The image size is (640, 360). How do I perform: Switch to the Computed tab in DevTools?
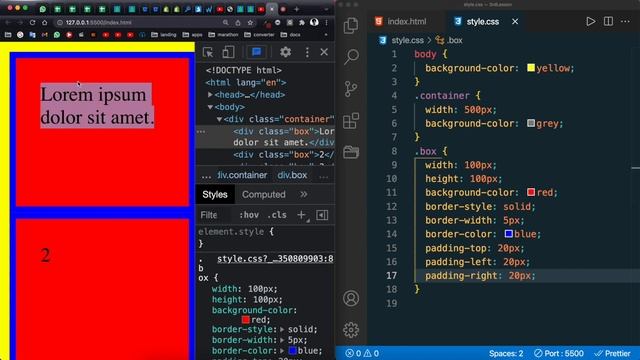tap(264, 194)
